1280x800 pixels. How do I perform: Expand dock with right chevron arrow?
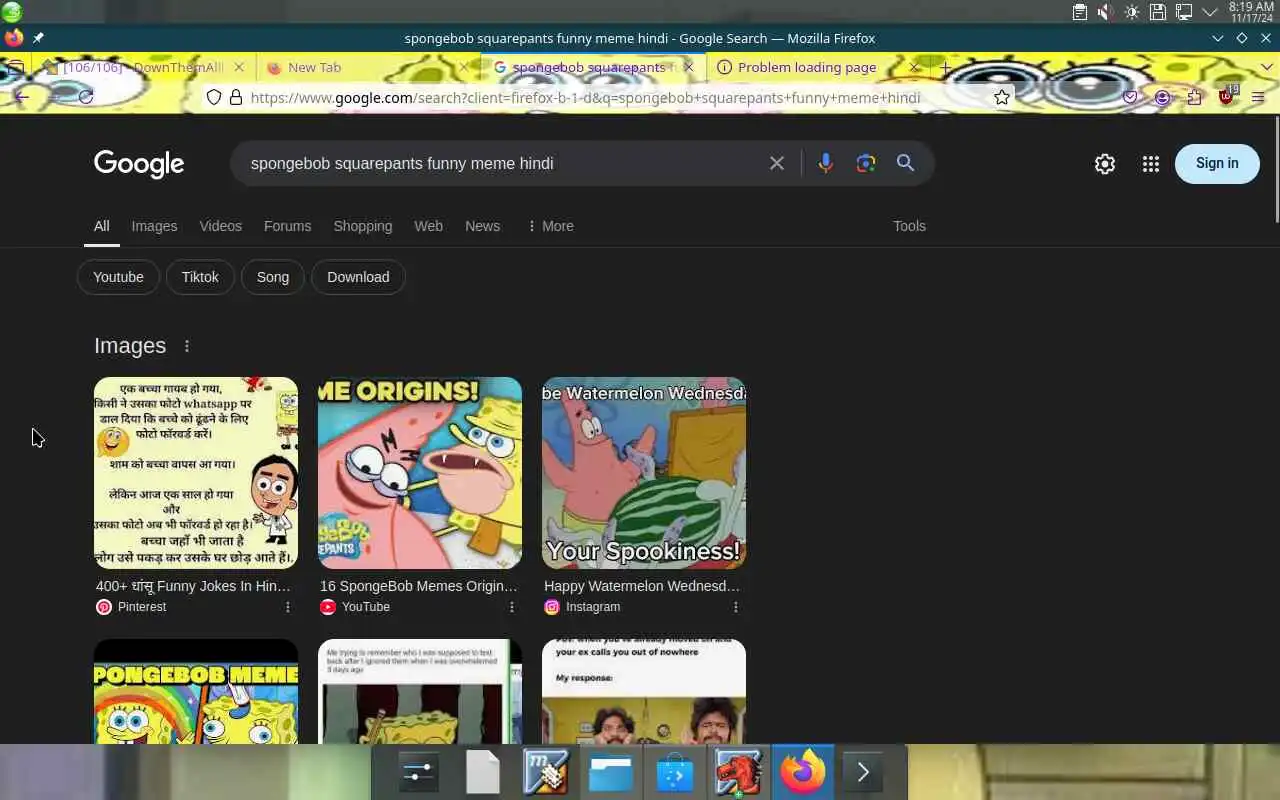pos(863,772)
